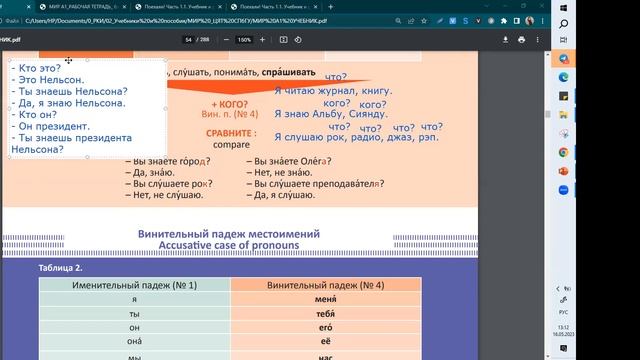Edit the page number field showing 54
Screen dimensions: 640x360
point(188,40)
